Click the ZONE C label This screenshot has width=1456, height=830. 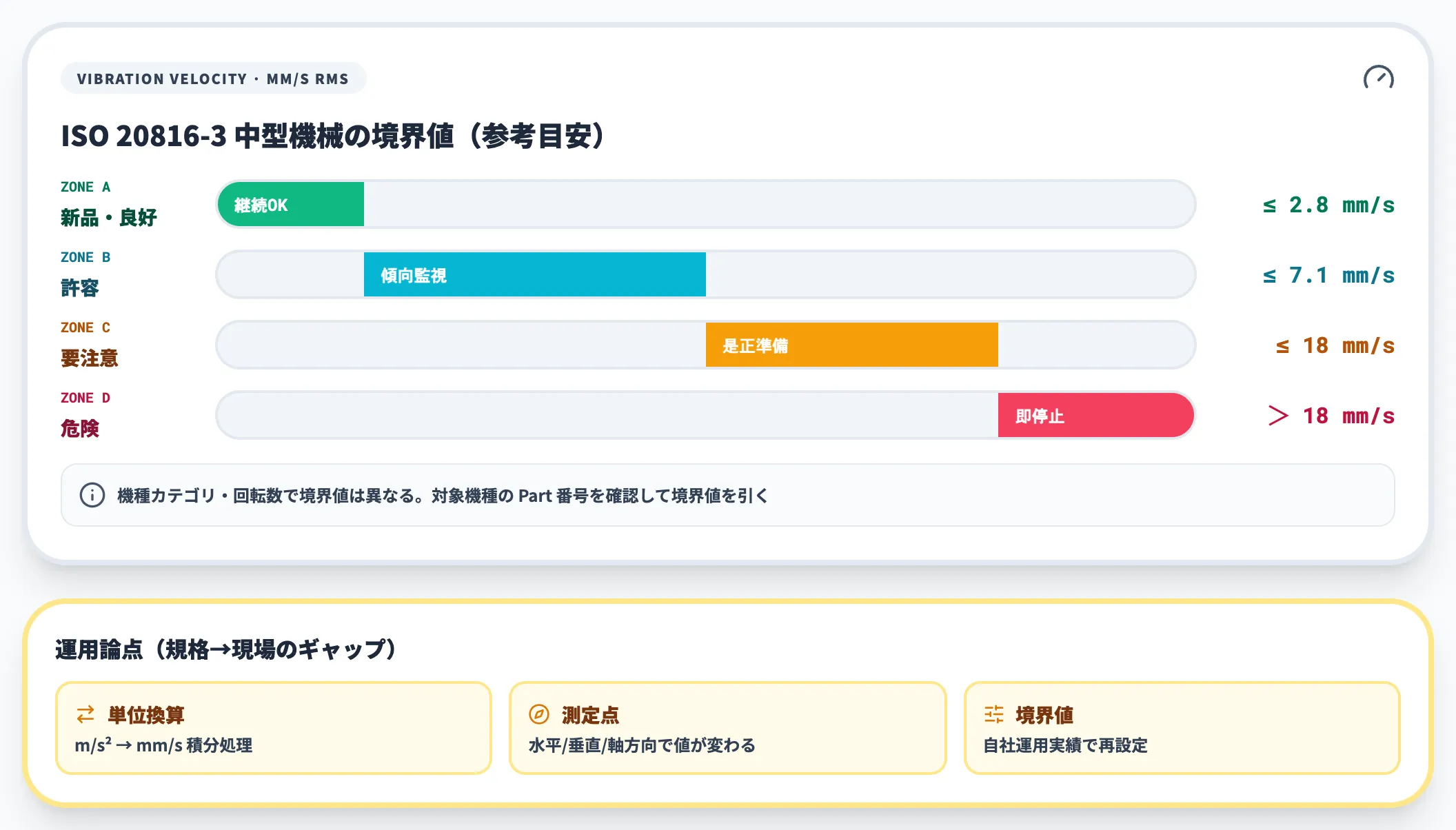(x=85, y=327)
